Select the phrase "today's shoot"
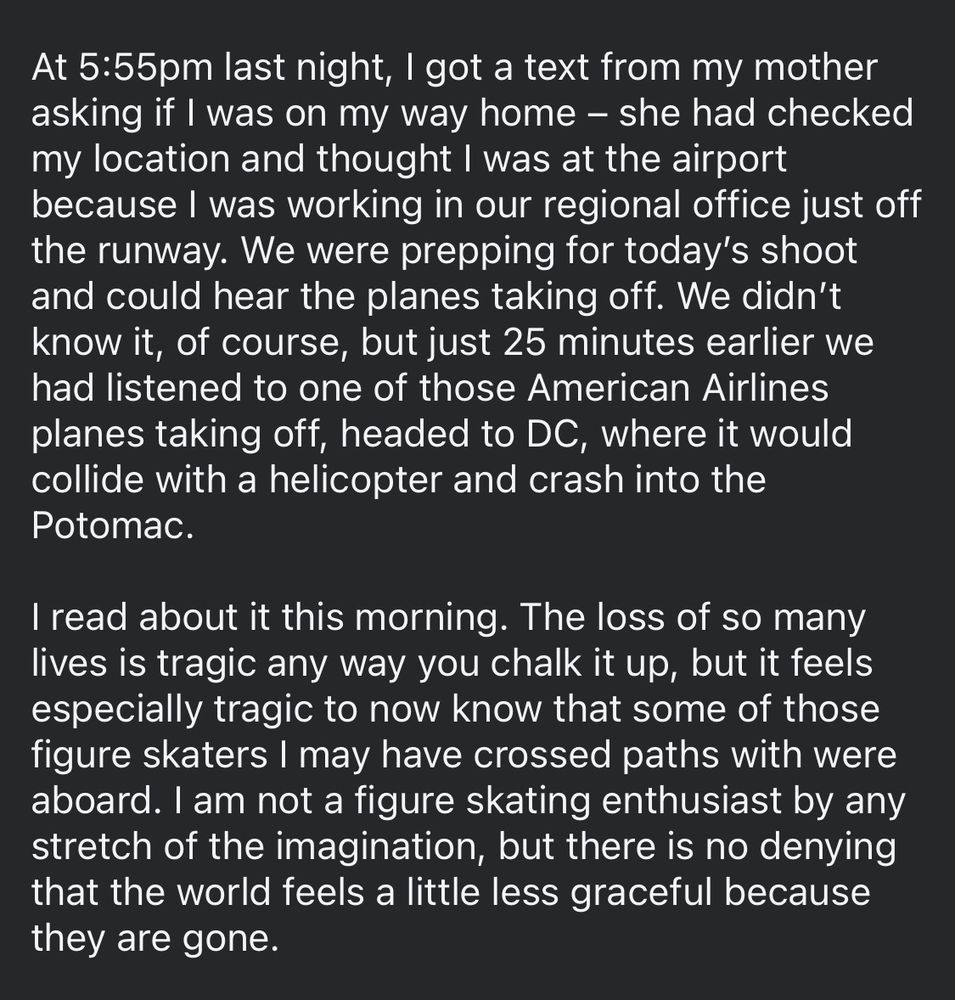 741,251
